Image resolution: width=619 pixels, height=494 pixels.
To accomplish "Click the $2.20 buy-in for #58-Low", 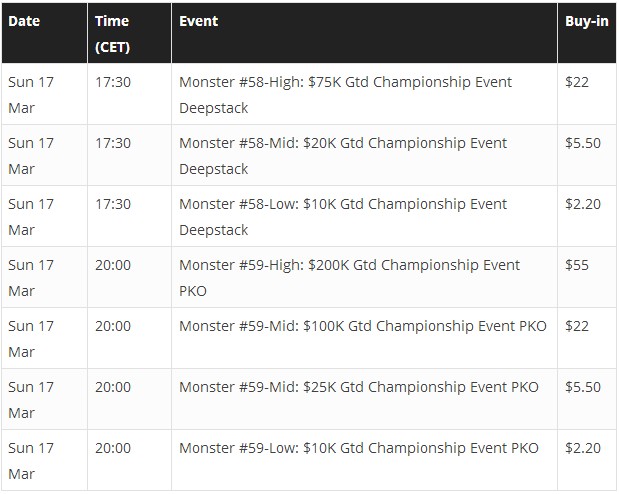I will pos(583,204).
